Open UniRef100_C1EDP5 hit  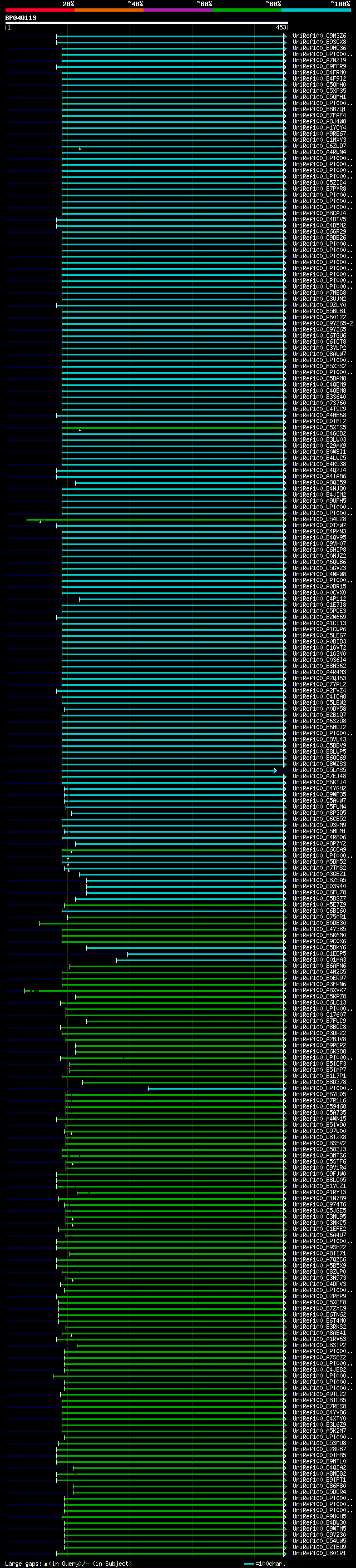[319, 954]
